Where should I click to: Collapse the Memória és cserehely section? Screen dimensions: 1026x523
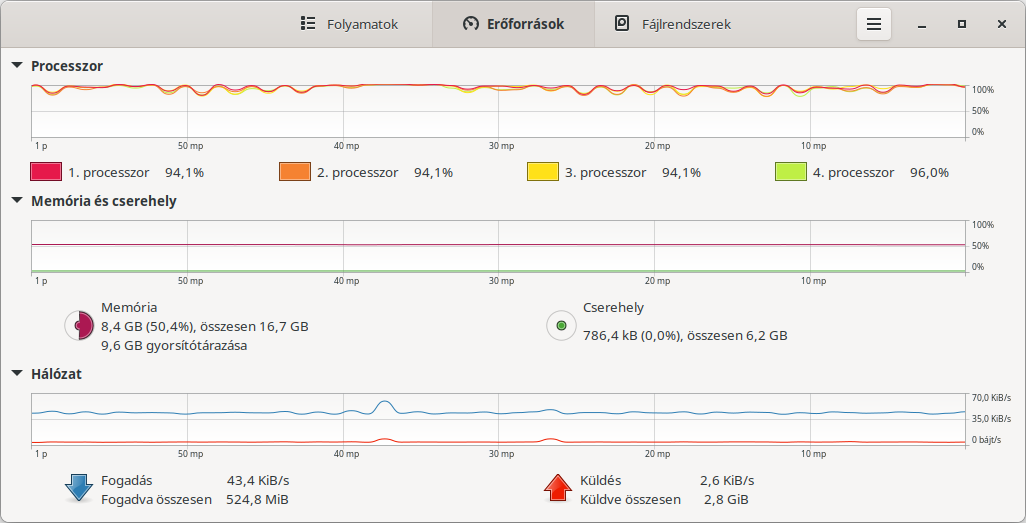tap(17, 201)
